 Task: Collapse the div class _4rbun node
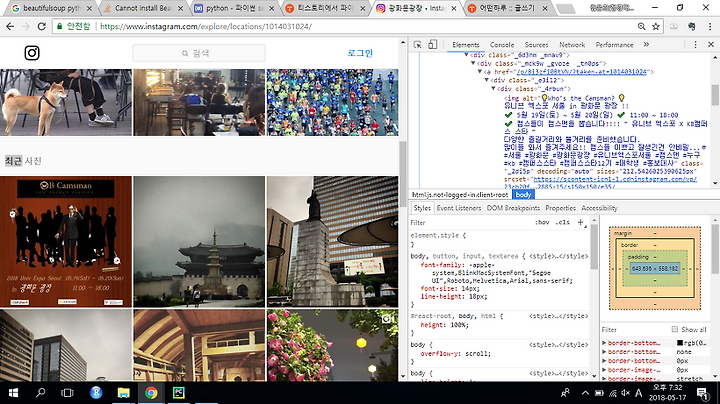tap(494, 89)
